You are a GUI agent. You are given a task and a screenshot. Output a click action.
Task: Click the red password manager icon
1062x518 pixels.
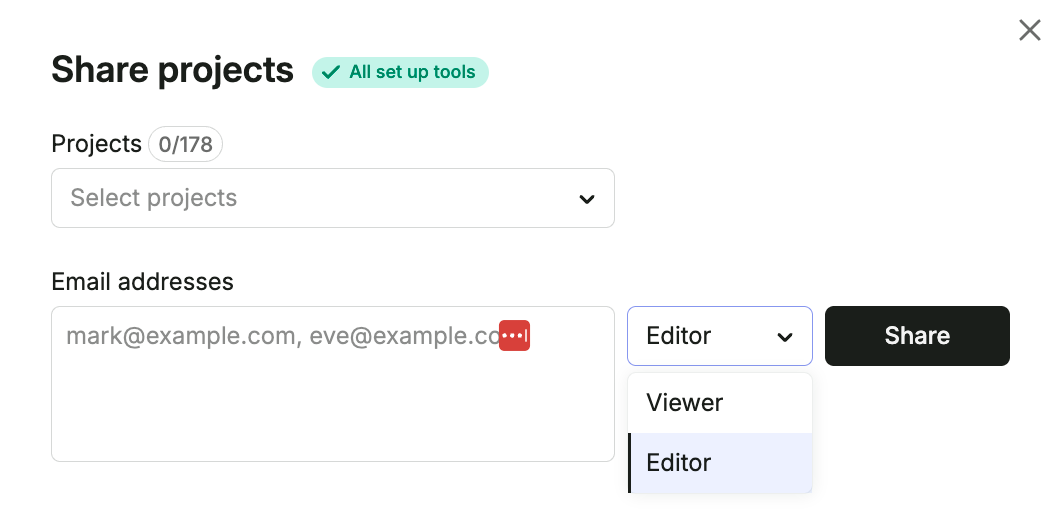pos(514,336)
